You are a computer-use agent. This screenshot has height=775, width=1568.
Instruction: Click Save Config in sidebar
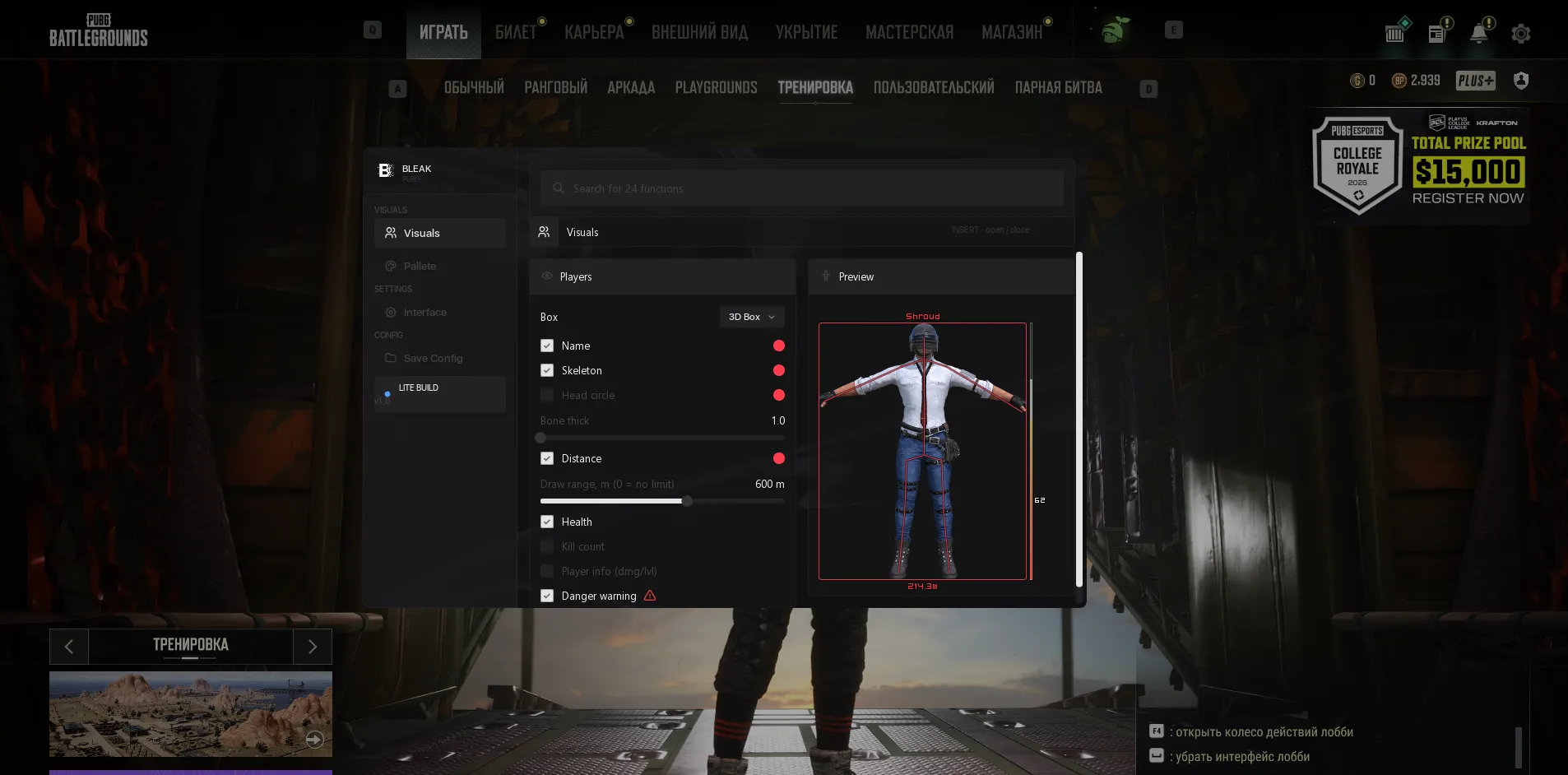(x=440, y=358)
